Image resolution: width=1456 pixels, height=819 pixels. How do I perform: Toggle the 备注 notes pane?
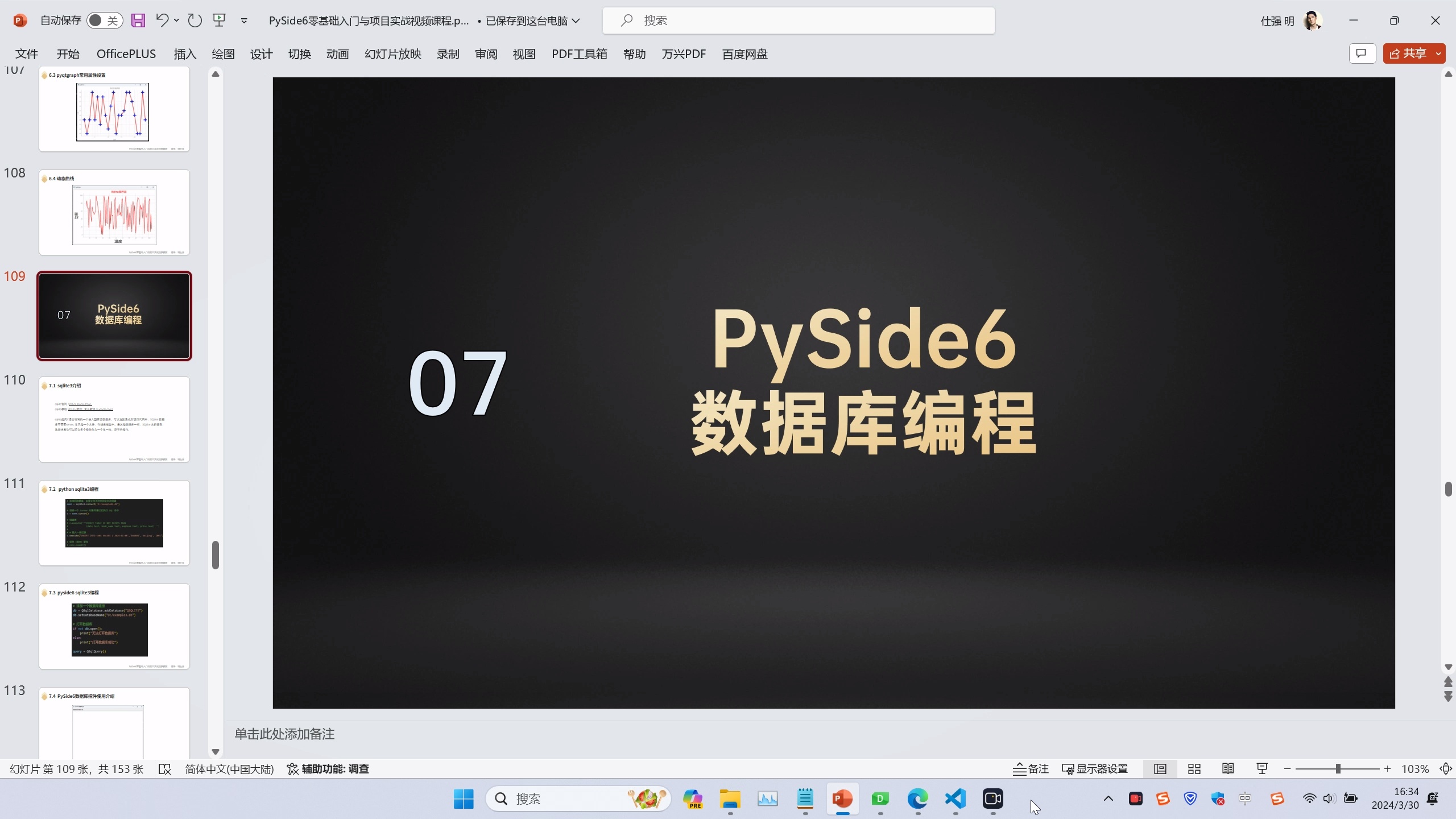click(x=1031, y=768)
